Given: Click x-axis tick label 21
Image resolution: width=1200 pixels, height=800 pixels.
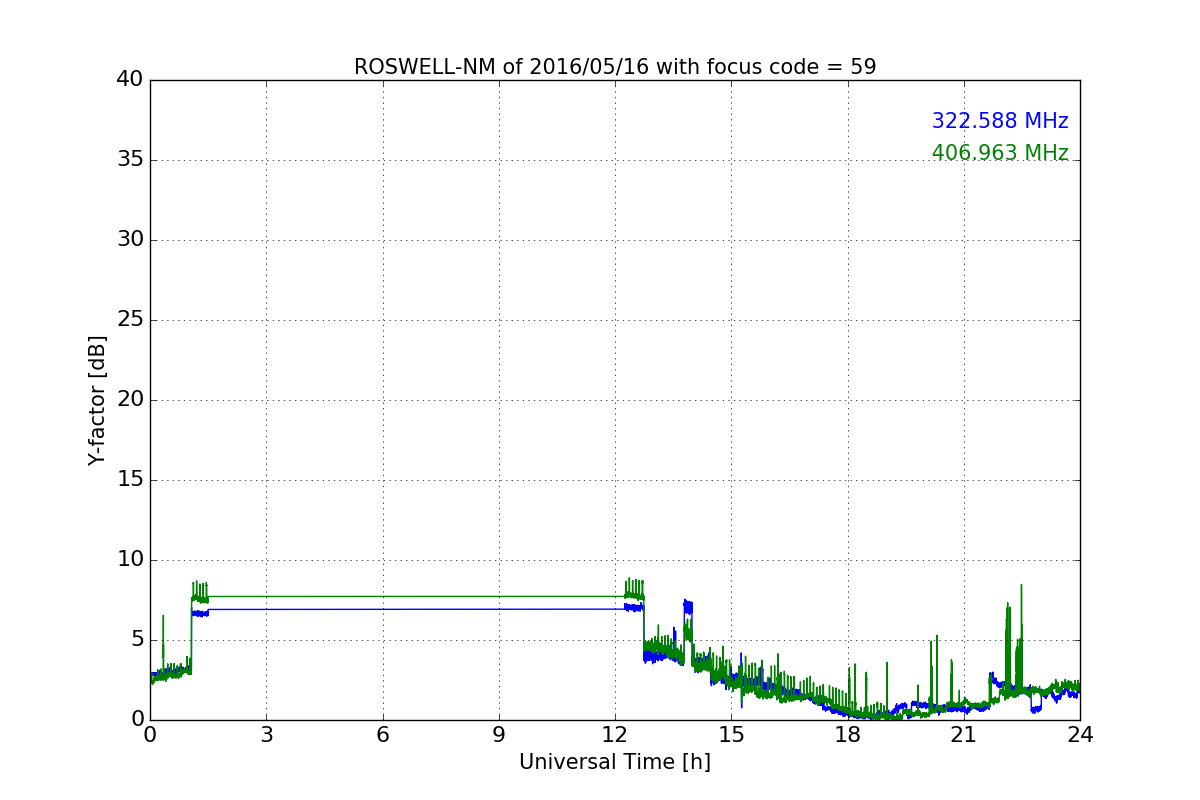Looking at the screenshot, I should pyautogui.click(x=964, y=735).
